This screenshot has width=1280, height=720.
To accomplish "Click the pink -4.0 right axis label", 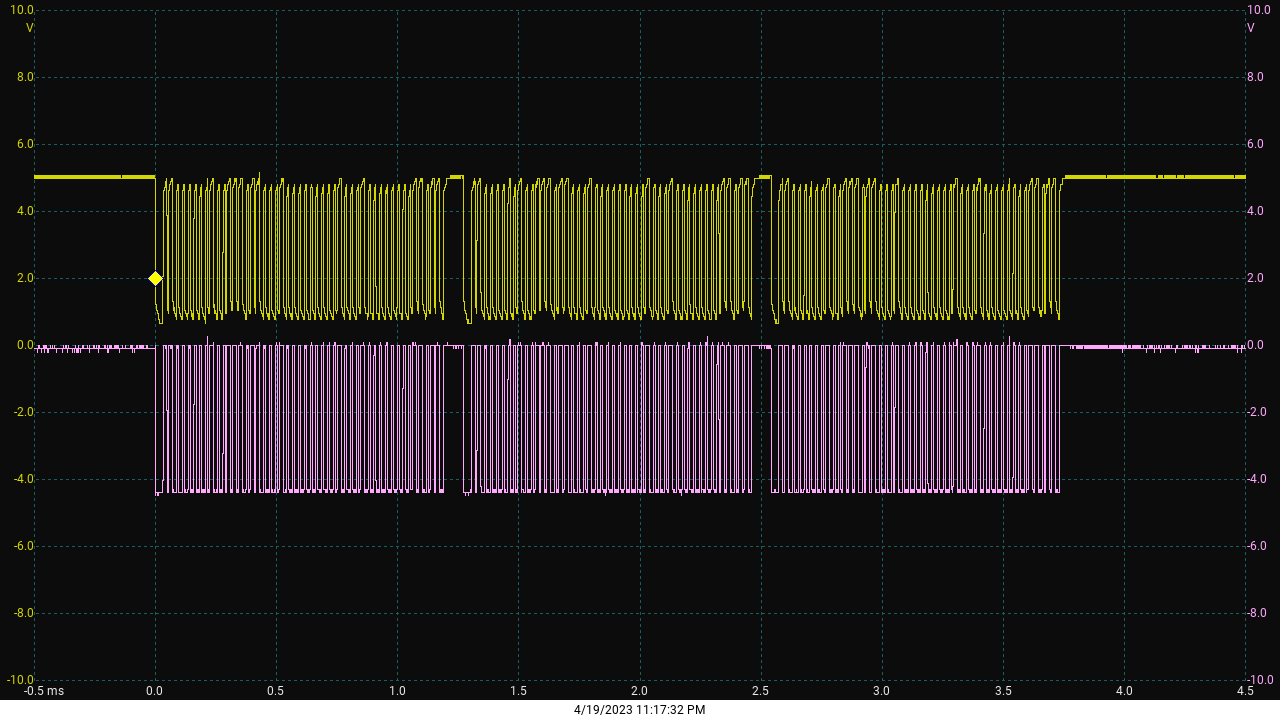I will [x=1258, y=479].
